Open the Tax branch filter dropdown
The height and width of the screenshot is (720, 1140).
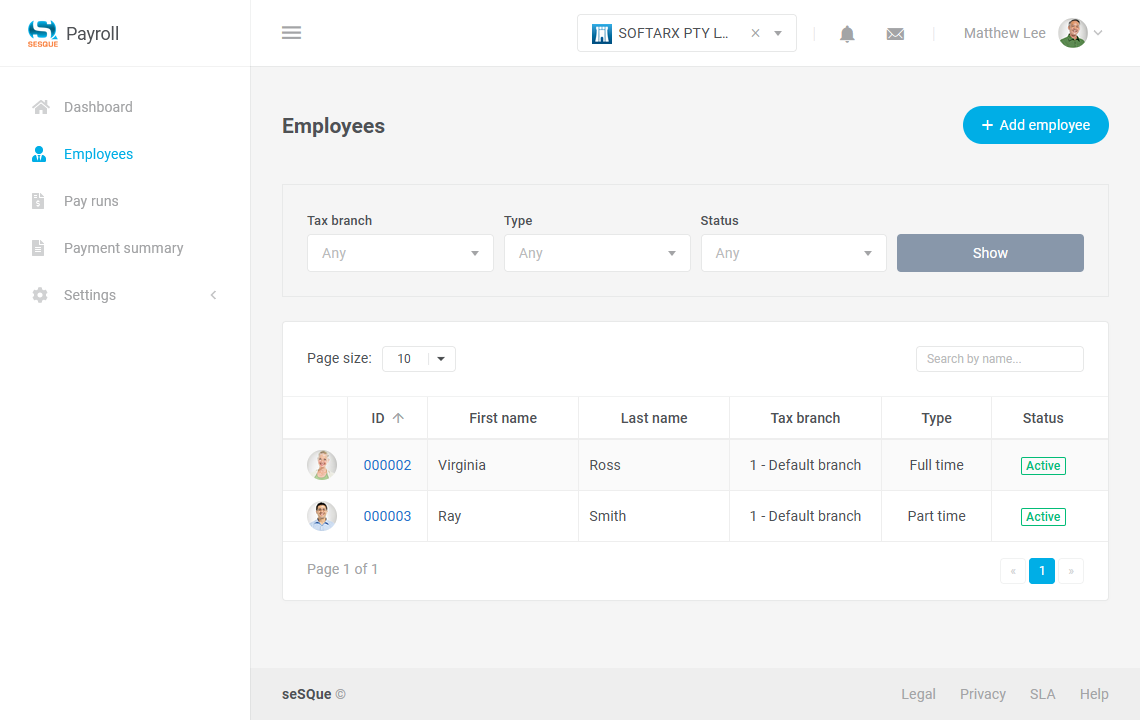400,253
